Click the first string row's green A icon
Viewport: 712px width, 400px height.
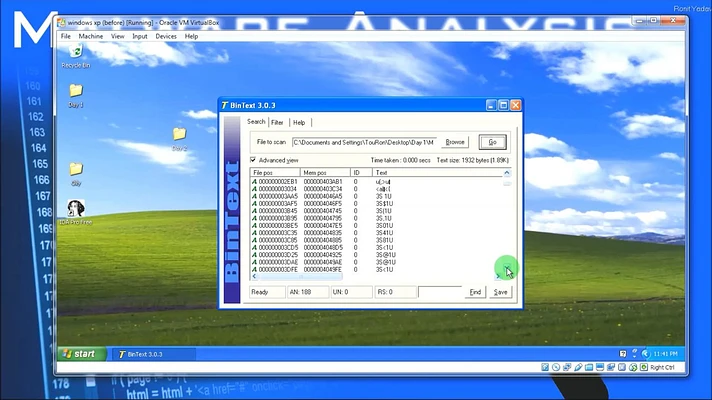(x=254, y=181)
